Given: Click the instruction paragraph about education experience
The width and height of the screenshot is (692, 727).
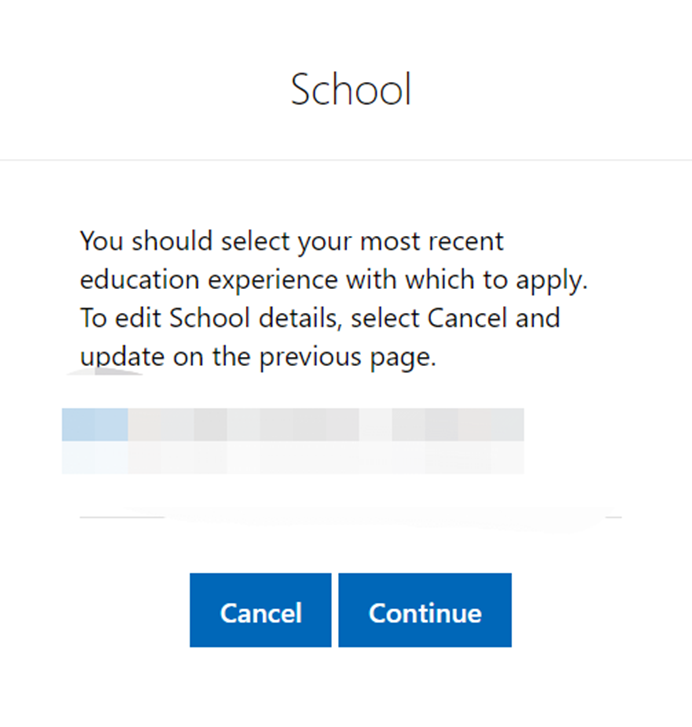Looking at the screenshot, I should tap(333, 299).
